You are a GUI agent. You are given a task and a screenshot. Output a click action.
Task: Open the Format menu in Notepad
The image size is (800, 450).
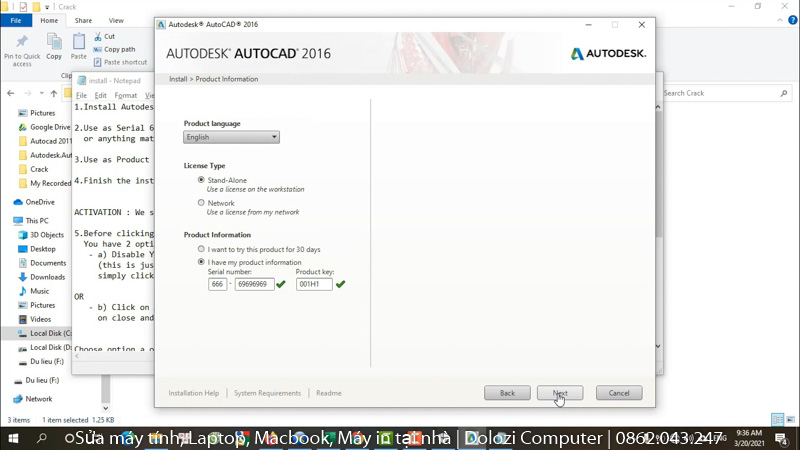point(125,96)
